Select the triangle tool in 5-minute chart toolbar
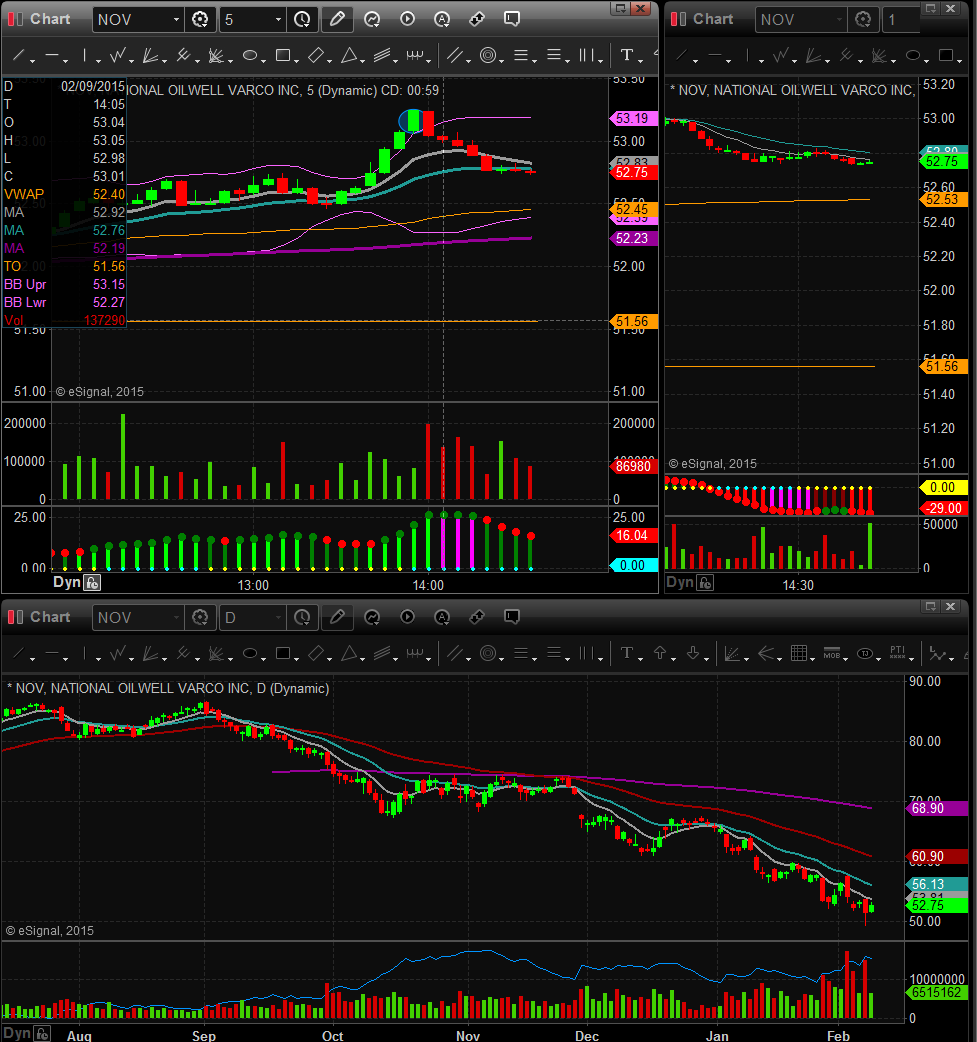This screenshot has height=1042, width=977. click(x=348, y=56)
